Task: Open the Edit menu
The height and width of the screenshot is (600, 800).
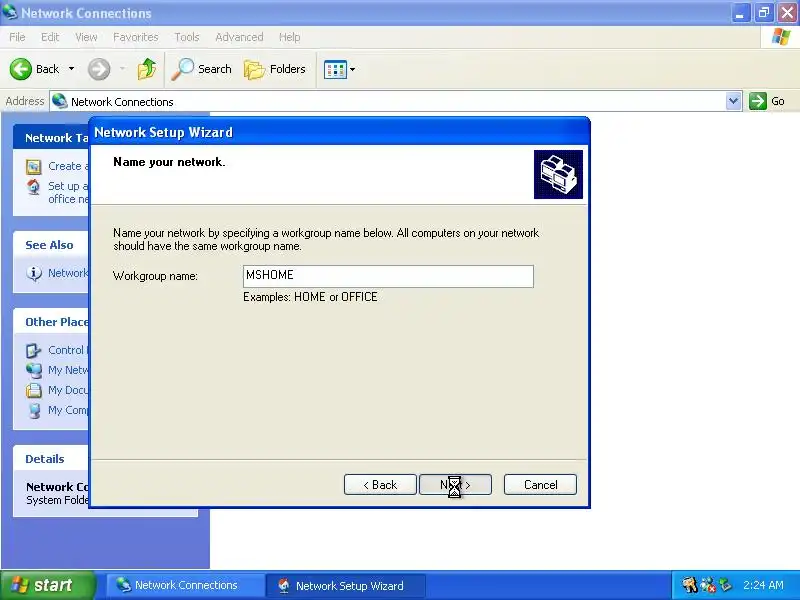Action: pyautogui.click(x=50, y=37)
